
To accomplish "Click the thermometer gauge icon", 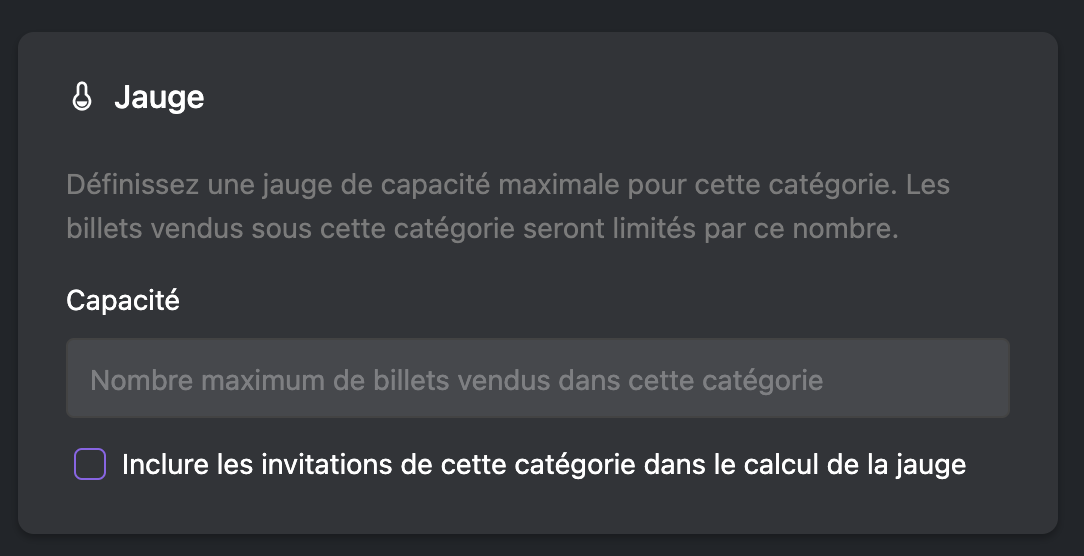I will pyautogui.click(x=82, y=97).
